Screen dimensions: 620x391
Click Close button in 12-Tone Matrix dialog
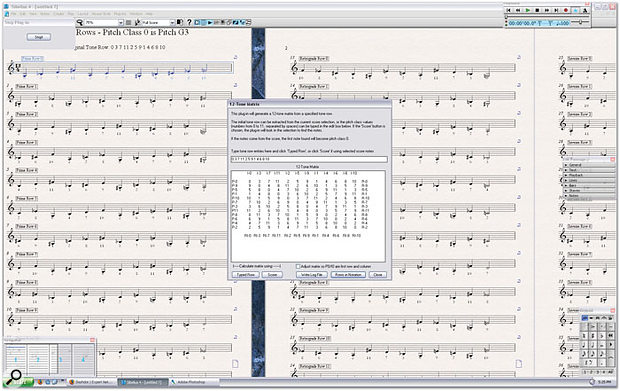(378, 274)
